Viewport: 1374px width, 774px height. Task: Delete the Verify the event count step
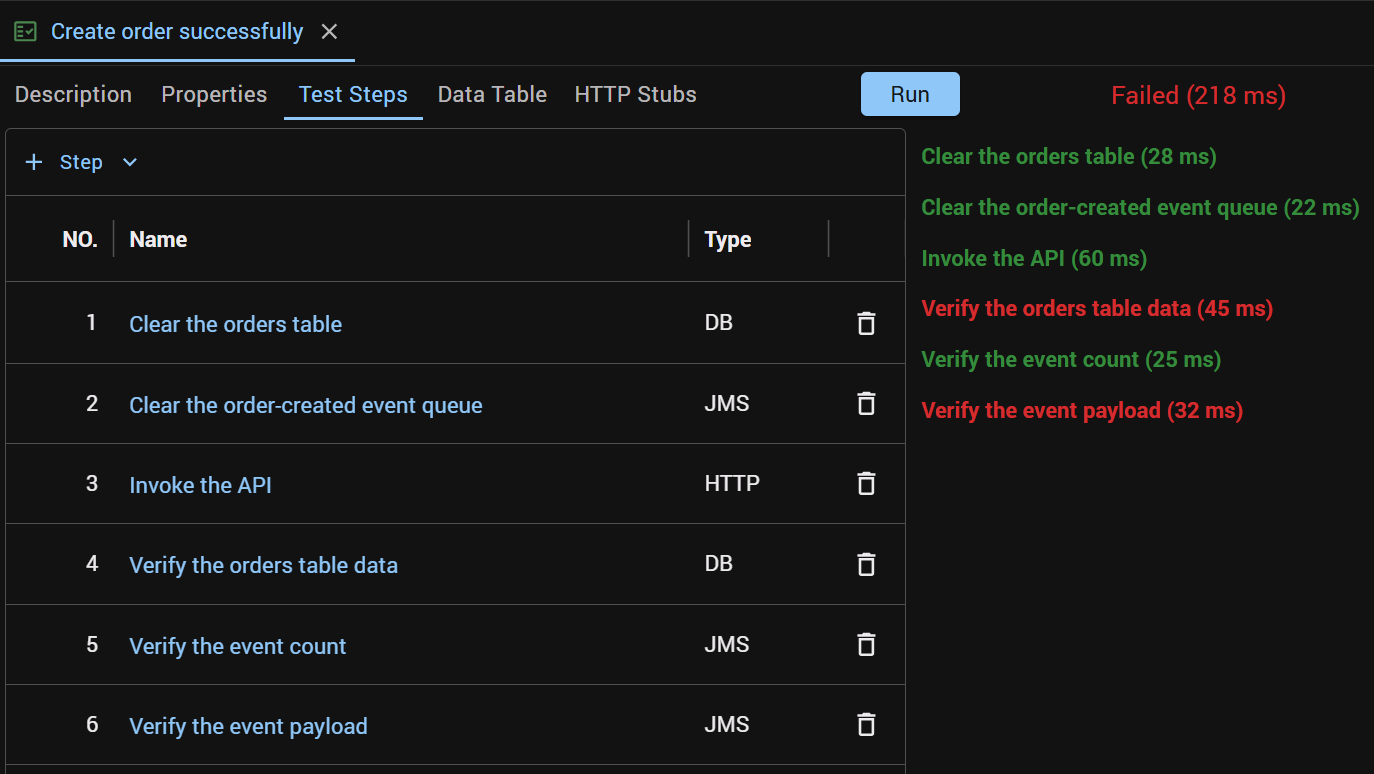(866, 645)
